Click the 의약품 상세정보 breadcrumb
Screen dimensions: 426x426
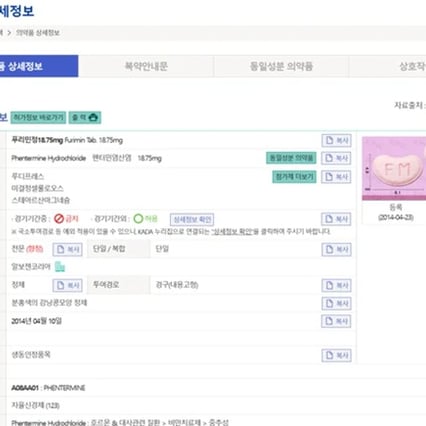click(x=38, y=33)
